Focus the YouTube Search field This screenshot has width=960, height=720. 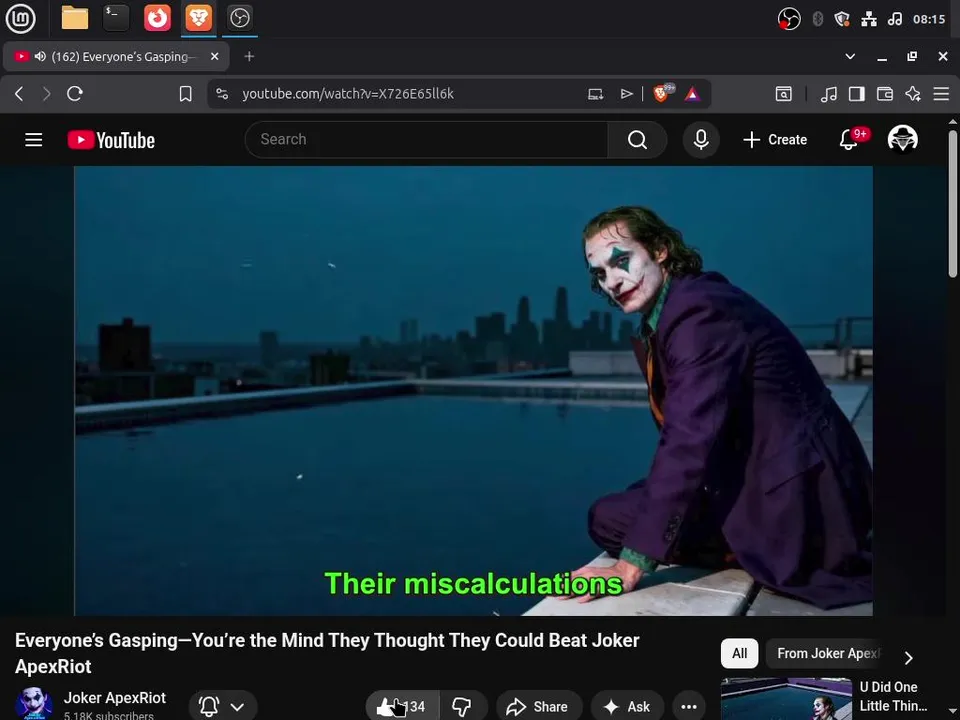(426, 140)
